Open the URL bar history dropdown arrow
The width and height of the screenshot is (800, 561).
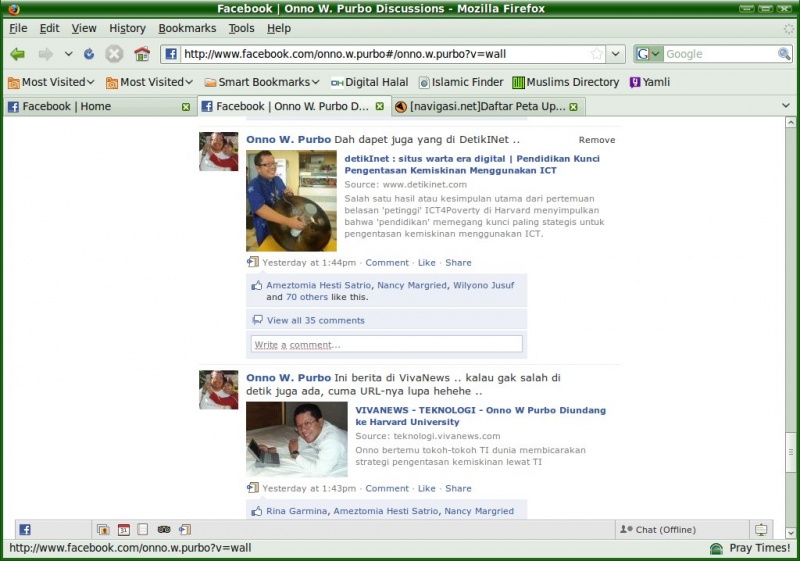point(615,54)
